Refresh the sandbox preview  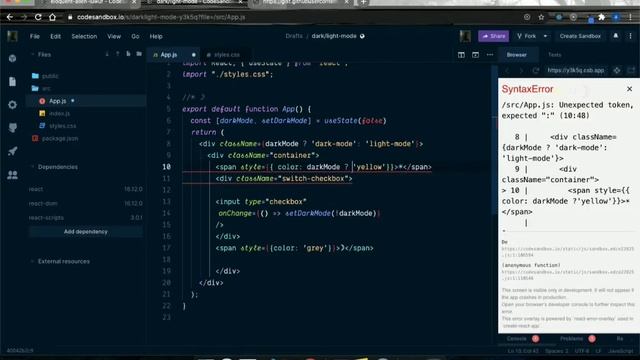[536, 71]
